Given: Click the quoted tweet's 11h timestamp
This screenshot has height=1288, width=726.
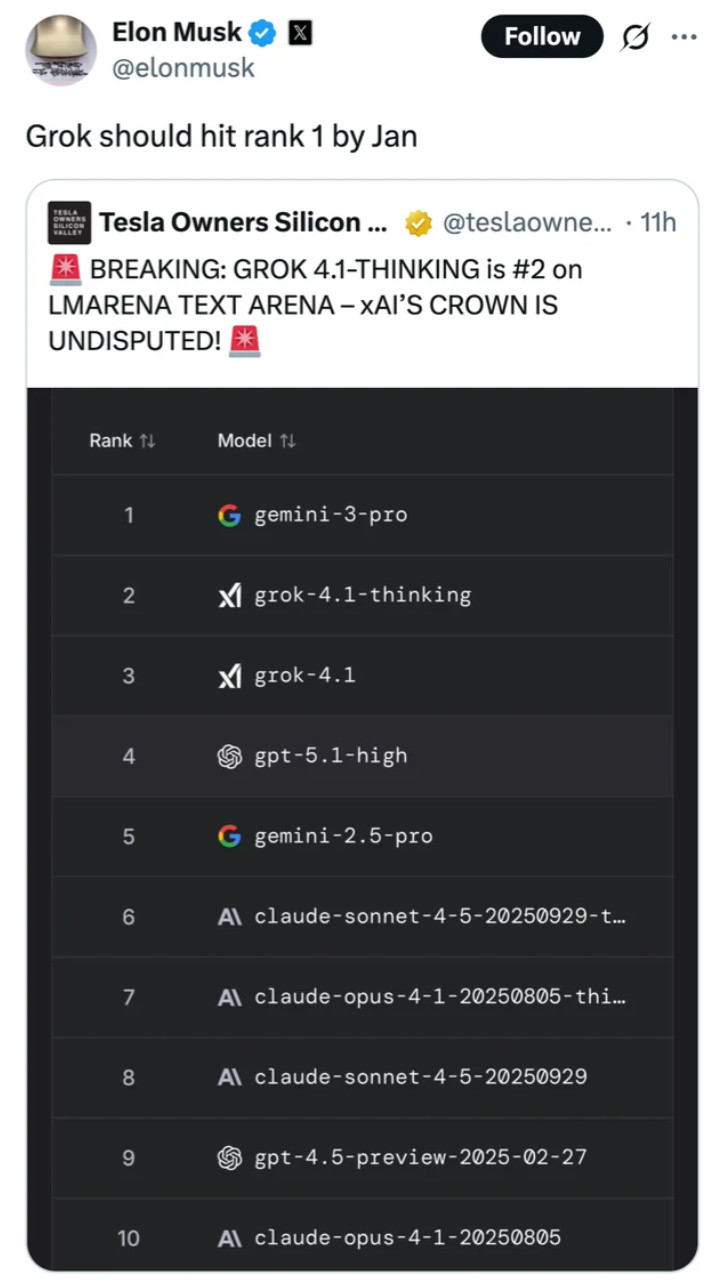Looking at the screenshot, I should (x=657, y=222).
